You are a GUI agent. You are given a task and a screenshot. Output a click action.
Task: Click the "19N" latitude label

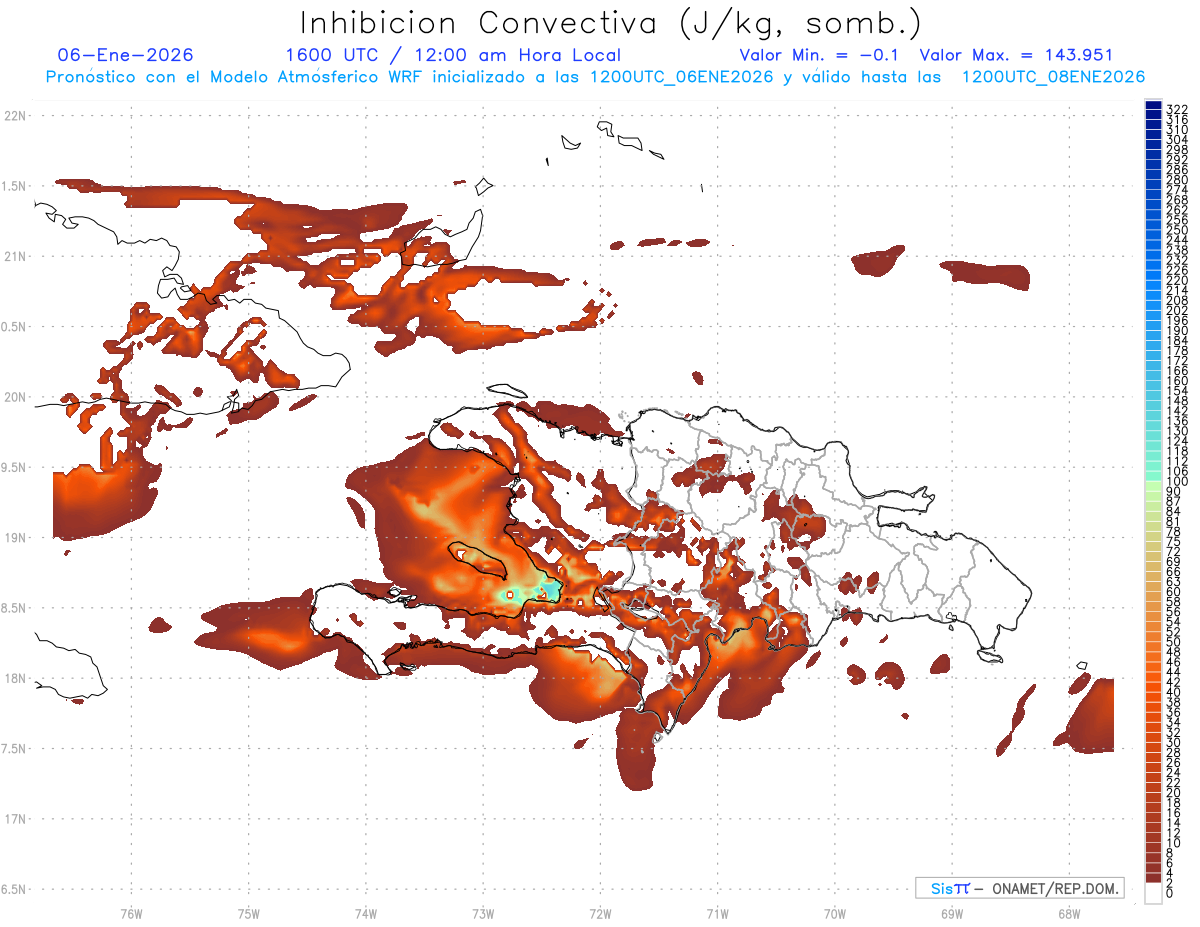pyautogui.click(x=16, y=537)
